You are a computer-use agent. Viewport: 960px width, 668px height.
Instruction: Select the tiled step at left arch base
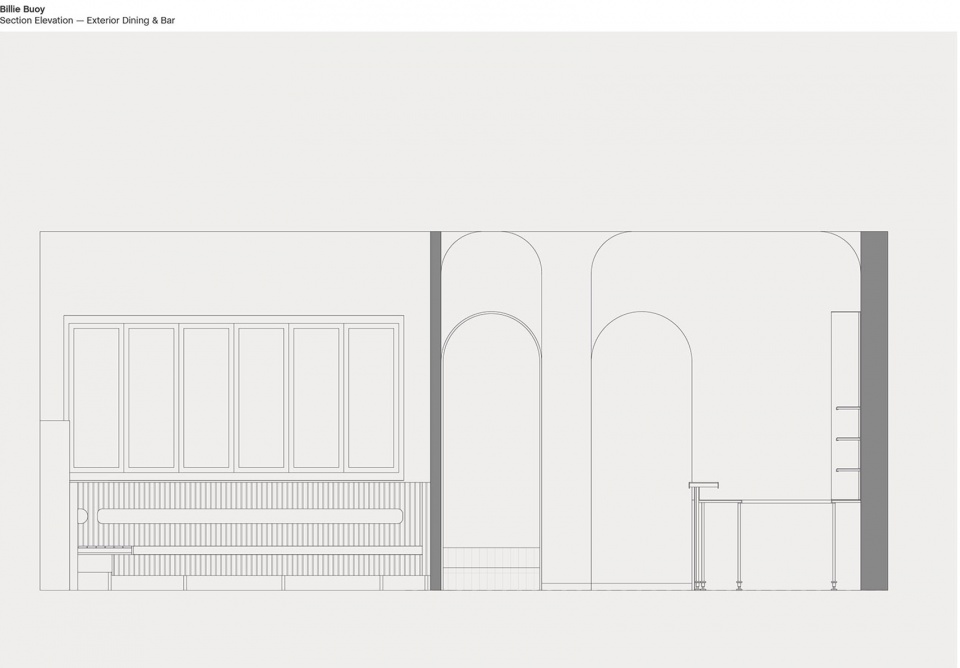(x=491, y=568)
